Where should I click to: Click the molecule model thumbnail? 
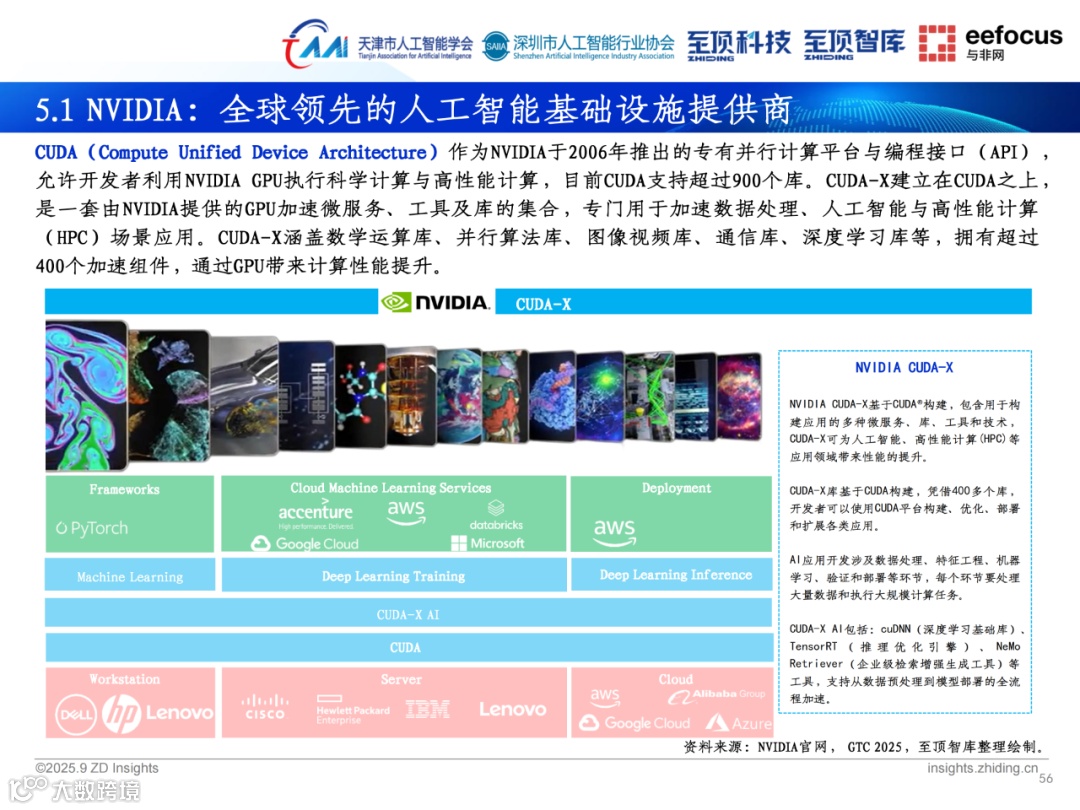tap(360, 395)
